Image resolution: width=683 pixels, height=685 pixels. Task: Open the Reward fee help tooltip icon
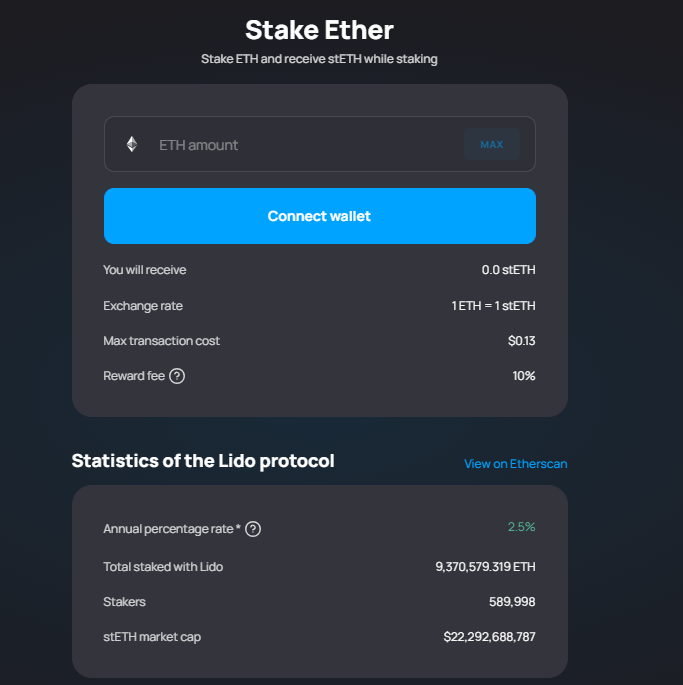coord(177,376)
